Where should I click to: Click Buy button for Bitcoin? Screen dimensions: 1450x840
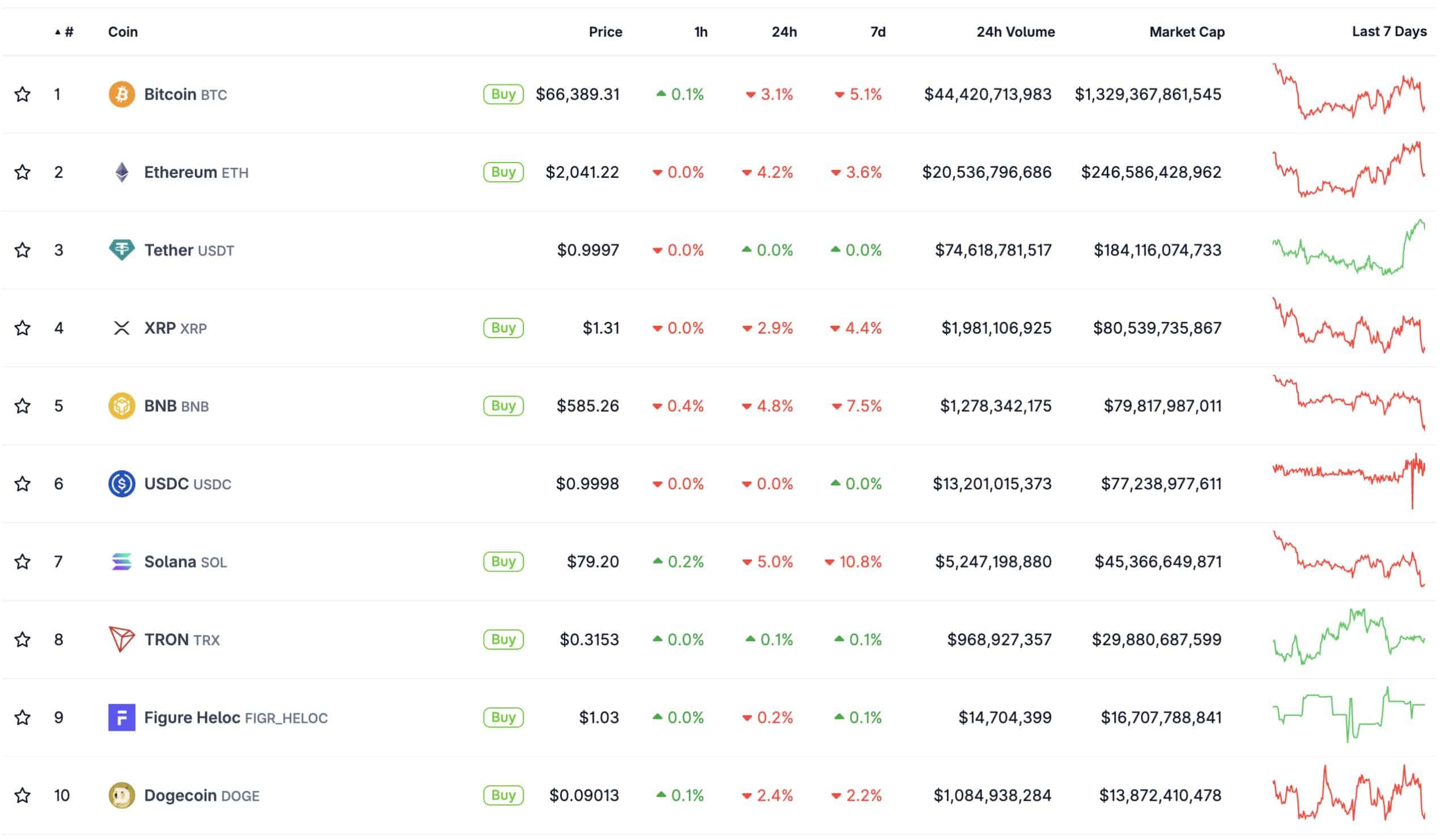504,95
